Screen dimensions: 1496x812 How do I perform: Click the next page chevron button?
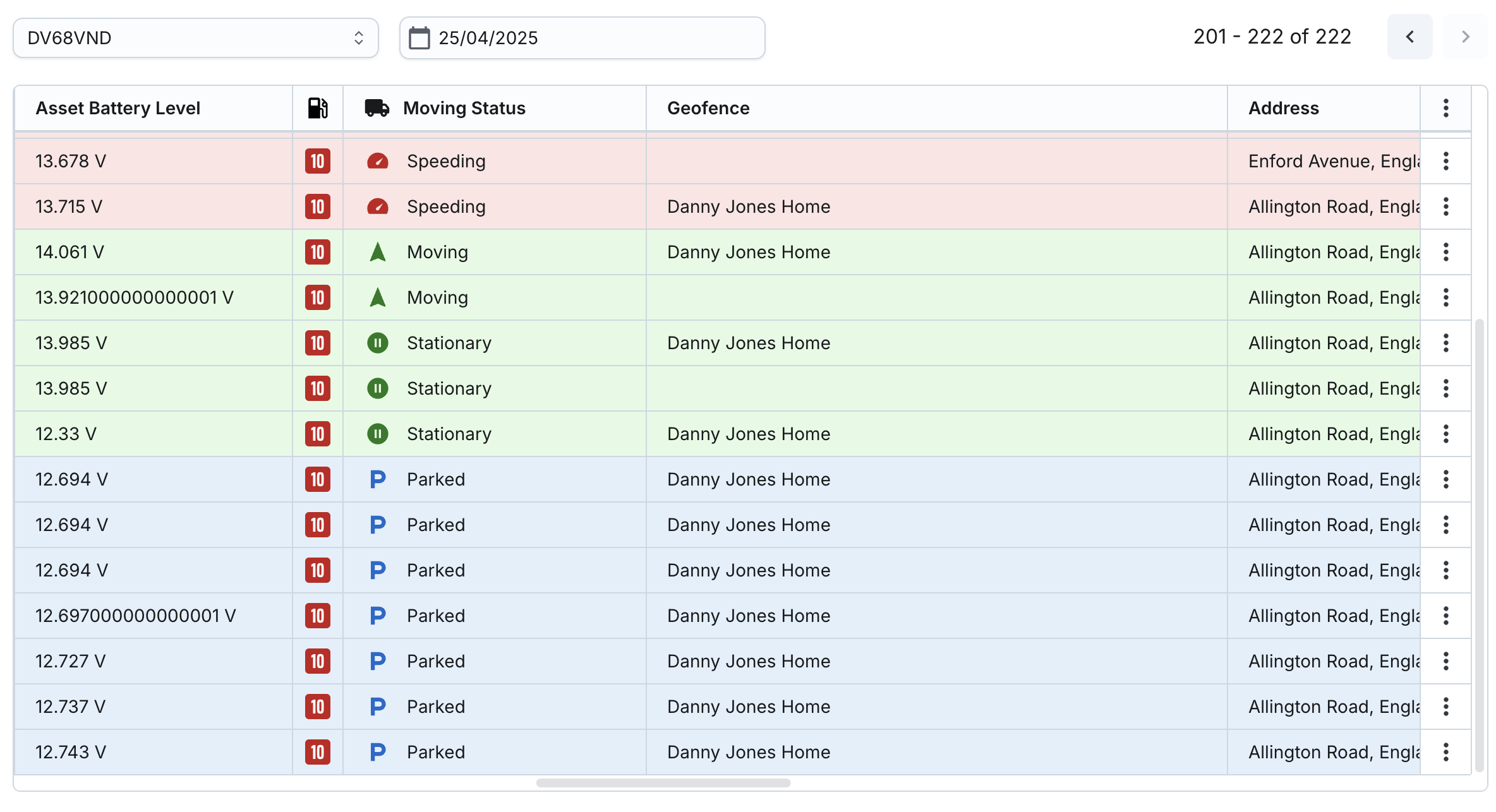[1465, 37]
